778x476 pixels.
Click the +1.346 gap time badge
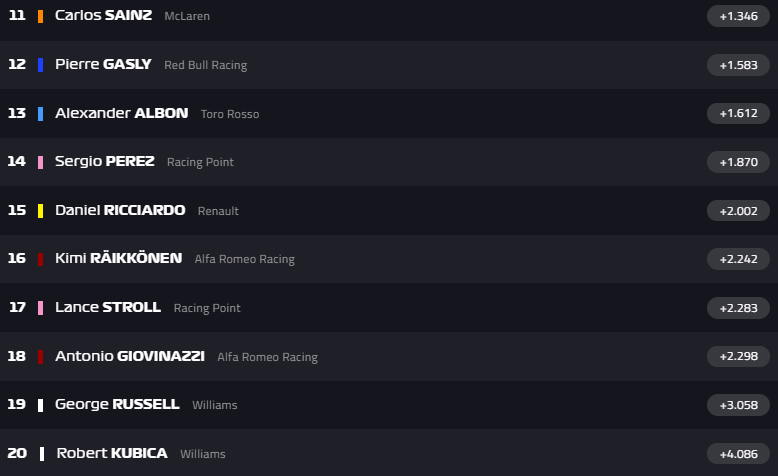[x=738, y=16]
